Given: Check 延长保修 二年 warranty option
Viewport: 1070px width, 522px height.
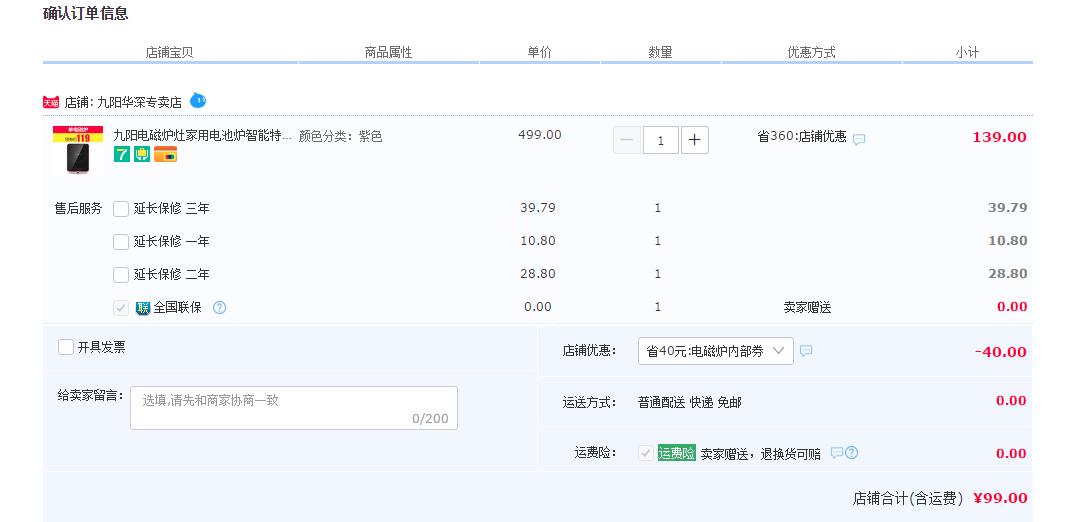Looking at the screenshot, I should [121, 274].
